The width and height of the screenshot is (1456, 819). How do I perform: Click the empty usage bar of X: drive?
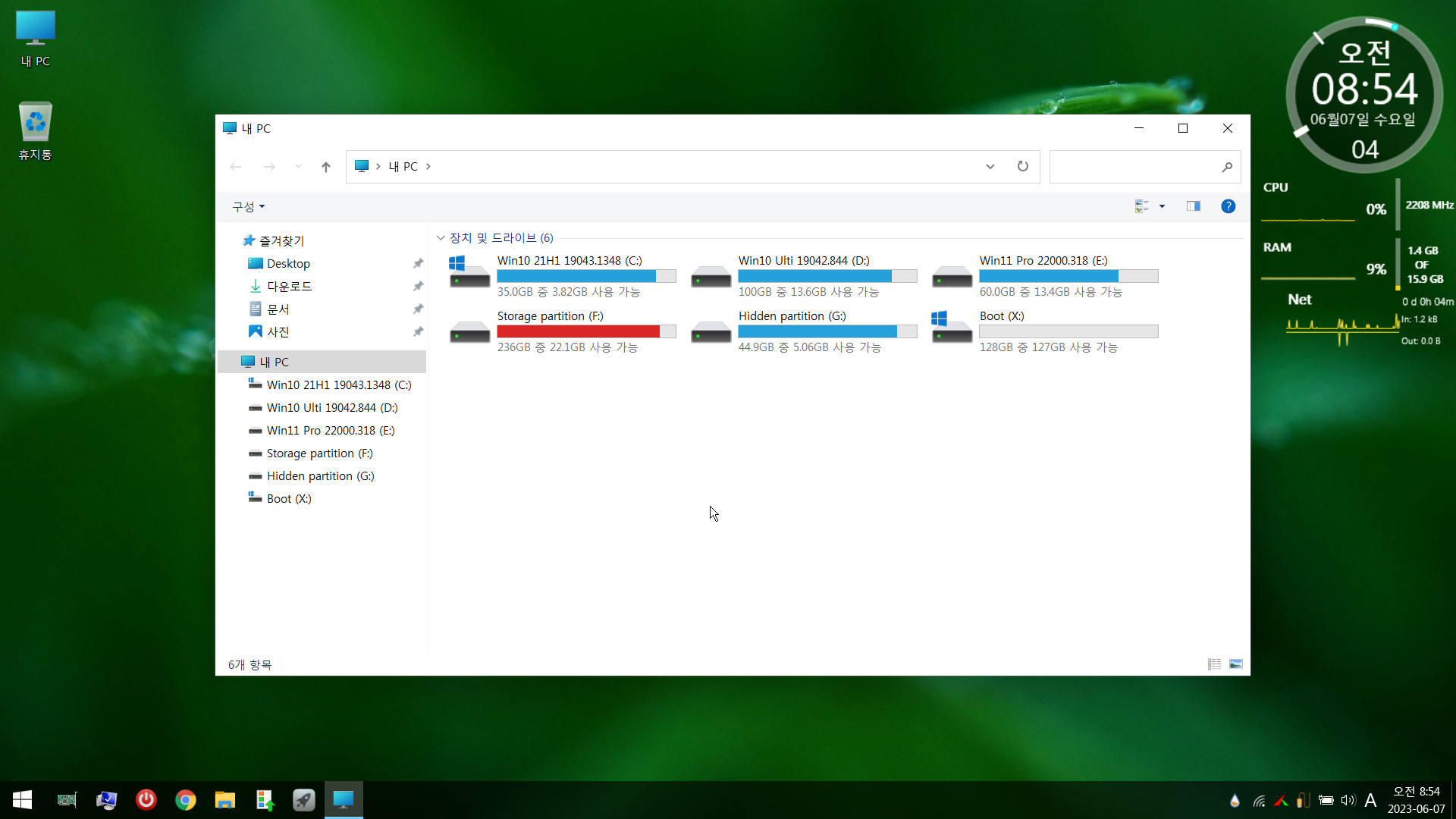point(1068,331)
